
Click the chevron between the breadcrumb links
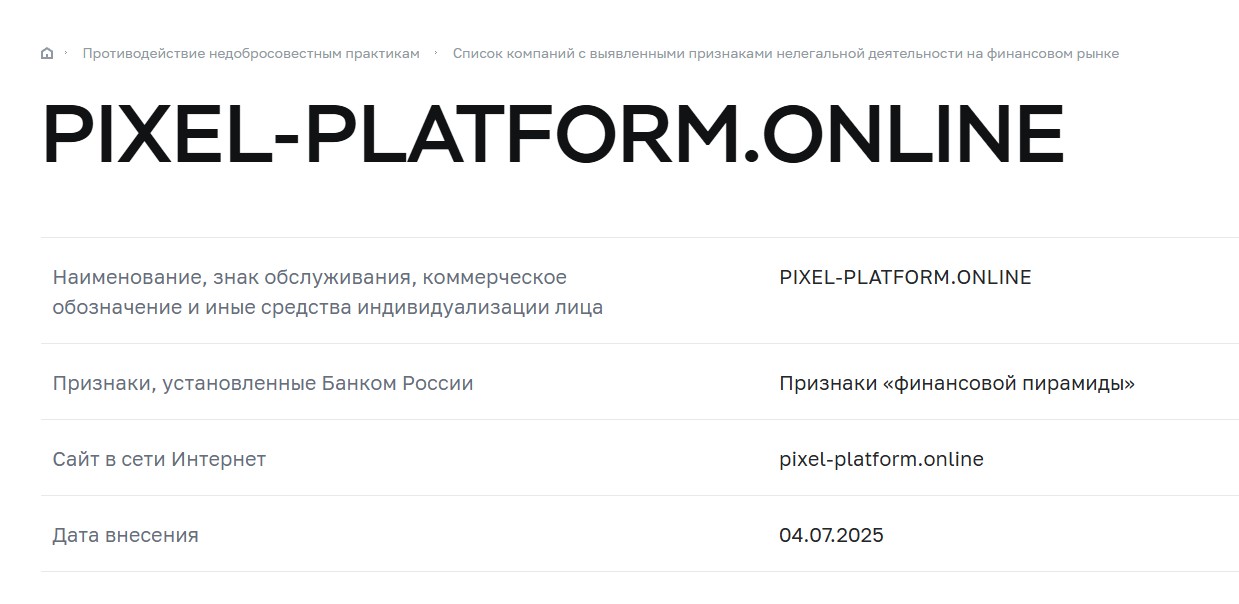point(435,53)
